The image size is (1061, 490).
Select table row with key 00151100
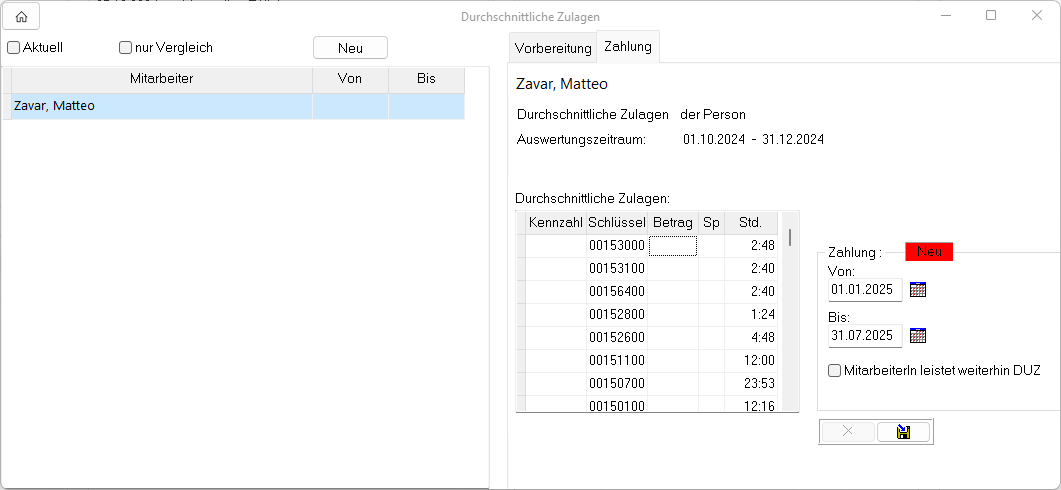[x=616, y=361]
